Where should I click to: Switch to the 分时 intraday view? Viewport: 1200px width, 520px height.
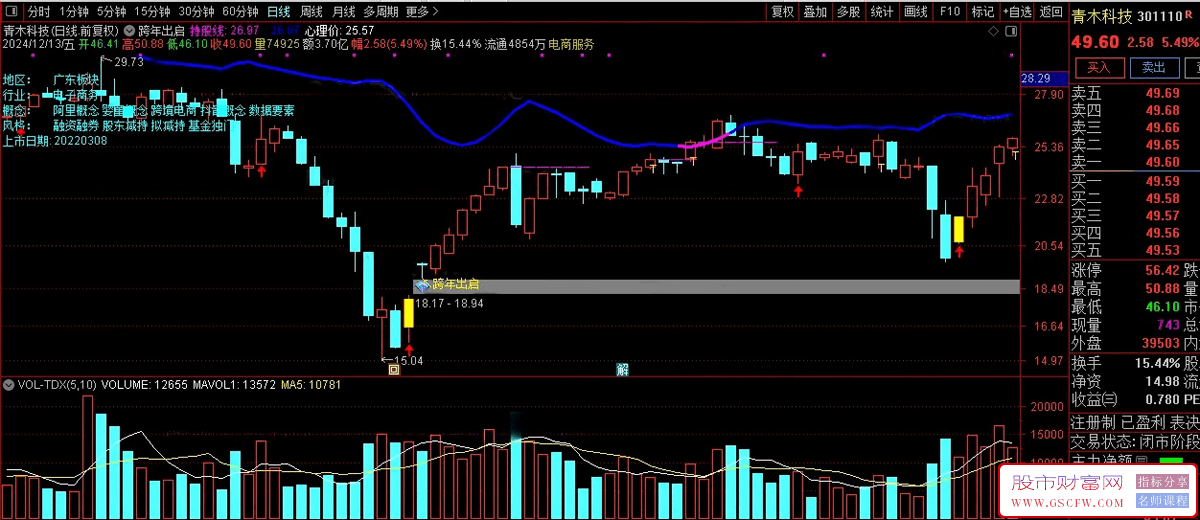tap(38, 12)
